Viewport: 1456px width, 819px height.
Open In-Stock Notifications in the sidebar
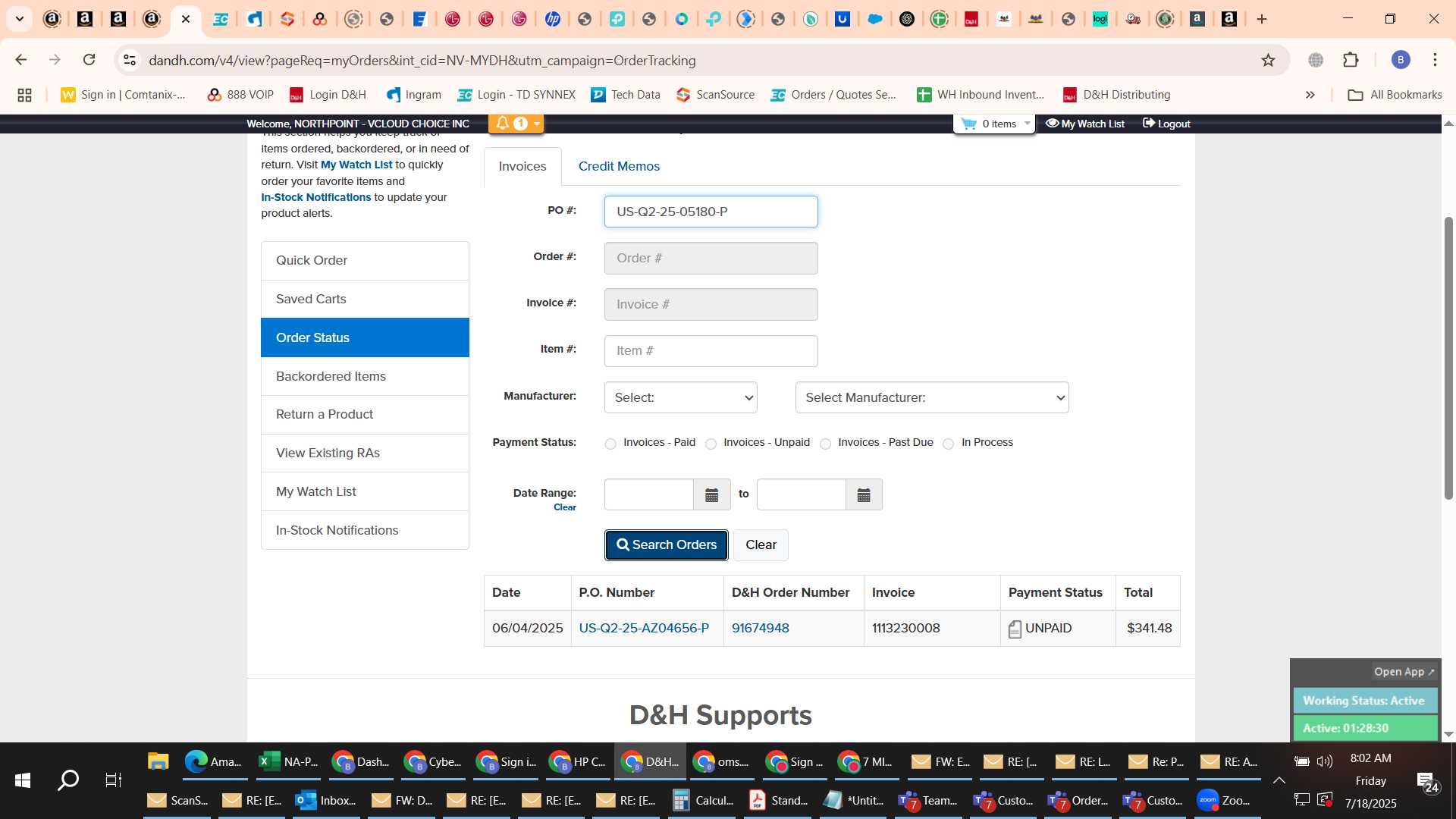(x=365, y=530)
